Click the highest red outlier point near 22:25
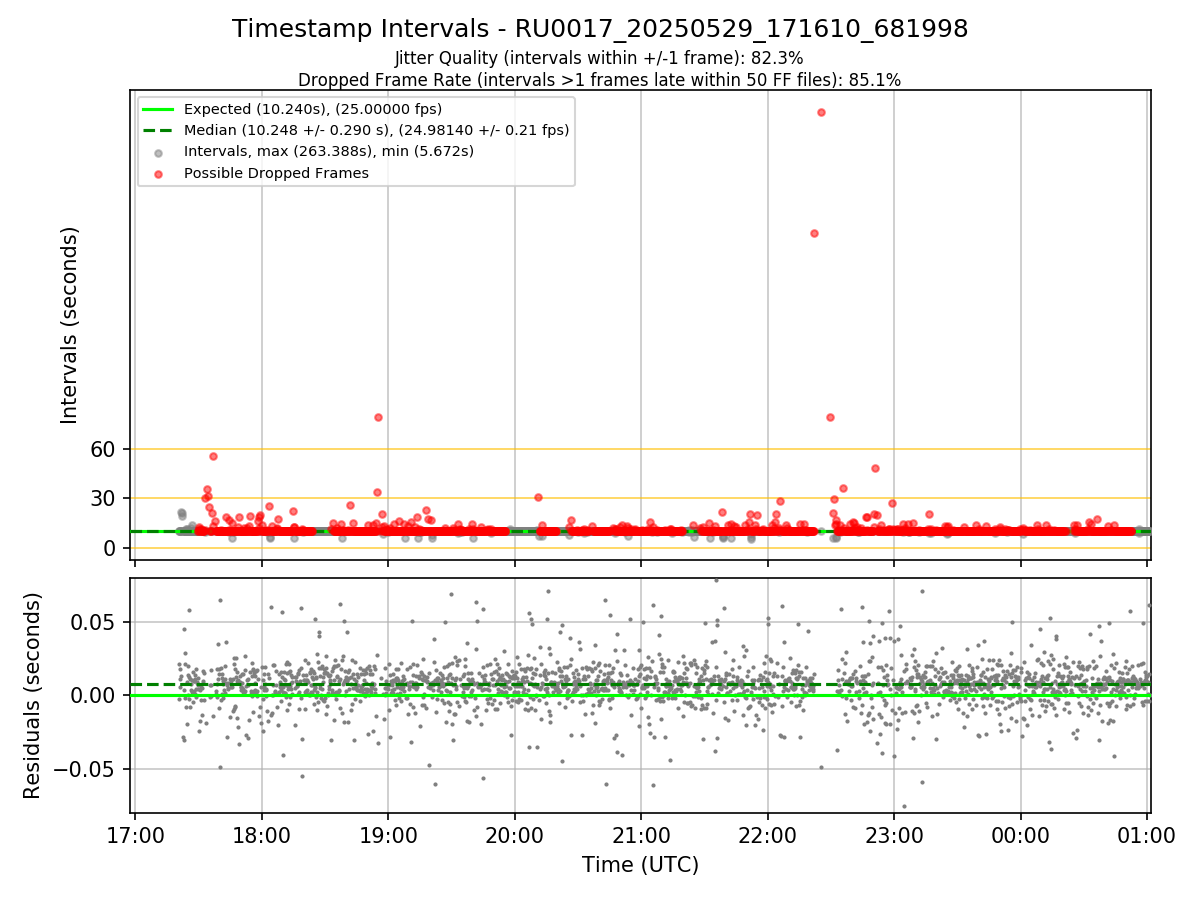 (x=821, y=112)
